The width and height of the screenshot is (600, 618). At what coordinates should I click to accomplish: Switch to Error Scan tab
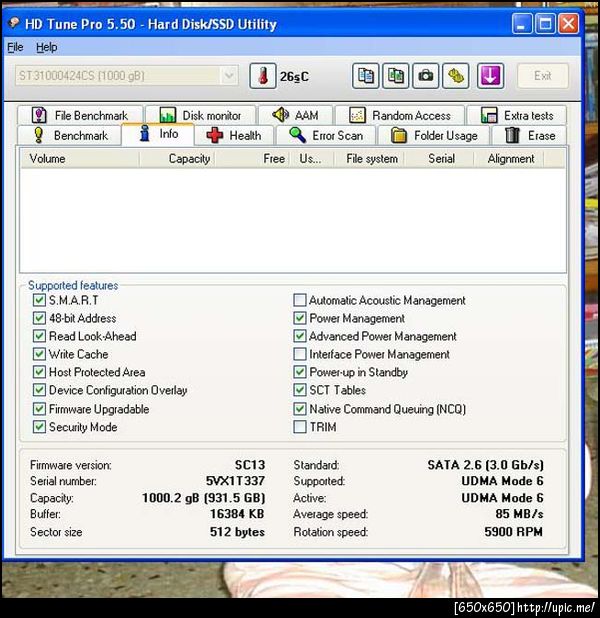click(x=326, y=136)
